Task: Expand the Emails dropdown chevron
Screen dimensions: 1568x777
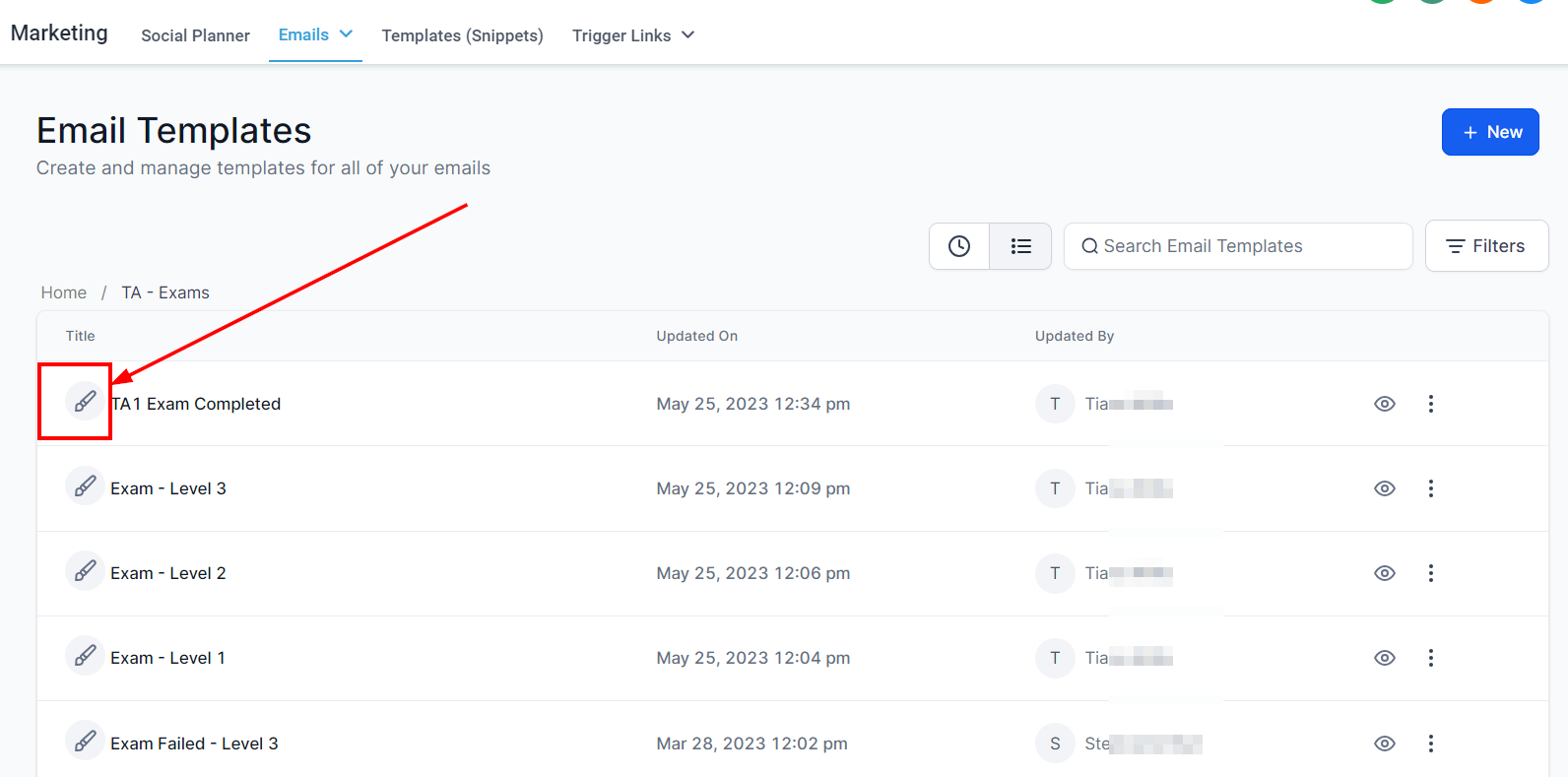Action: pos(347,34)
